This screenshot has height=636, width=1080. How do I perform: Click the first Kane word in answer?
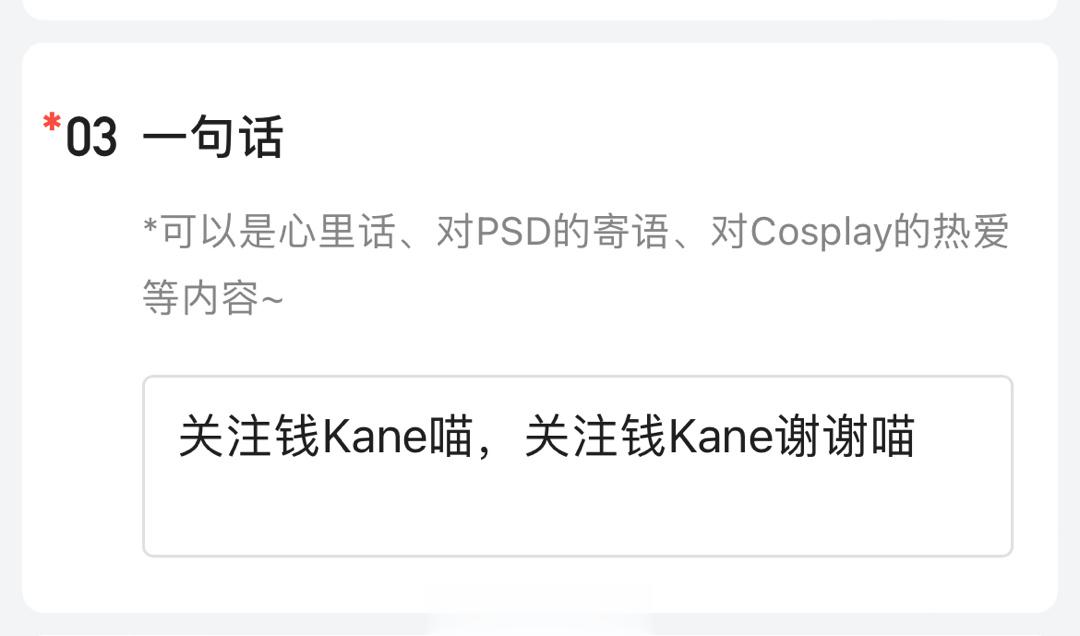(375, 437)
